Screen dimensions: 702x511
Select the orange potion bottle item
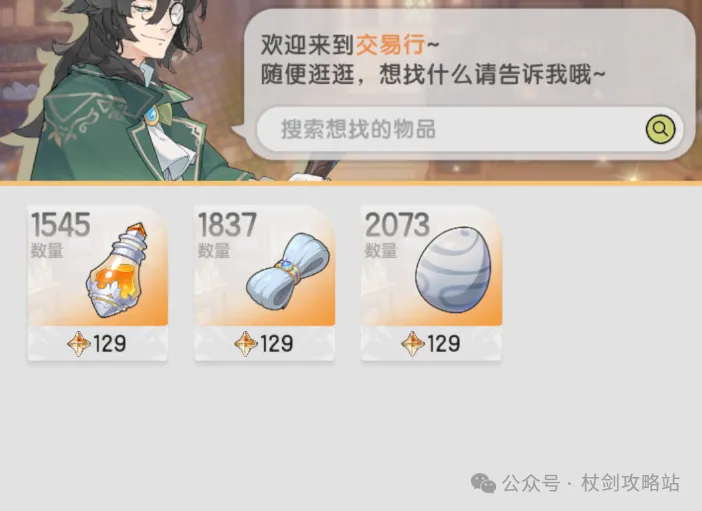point(119,270)
